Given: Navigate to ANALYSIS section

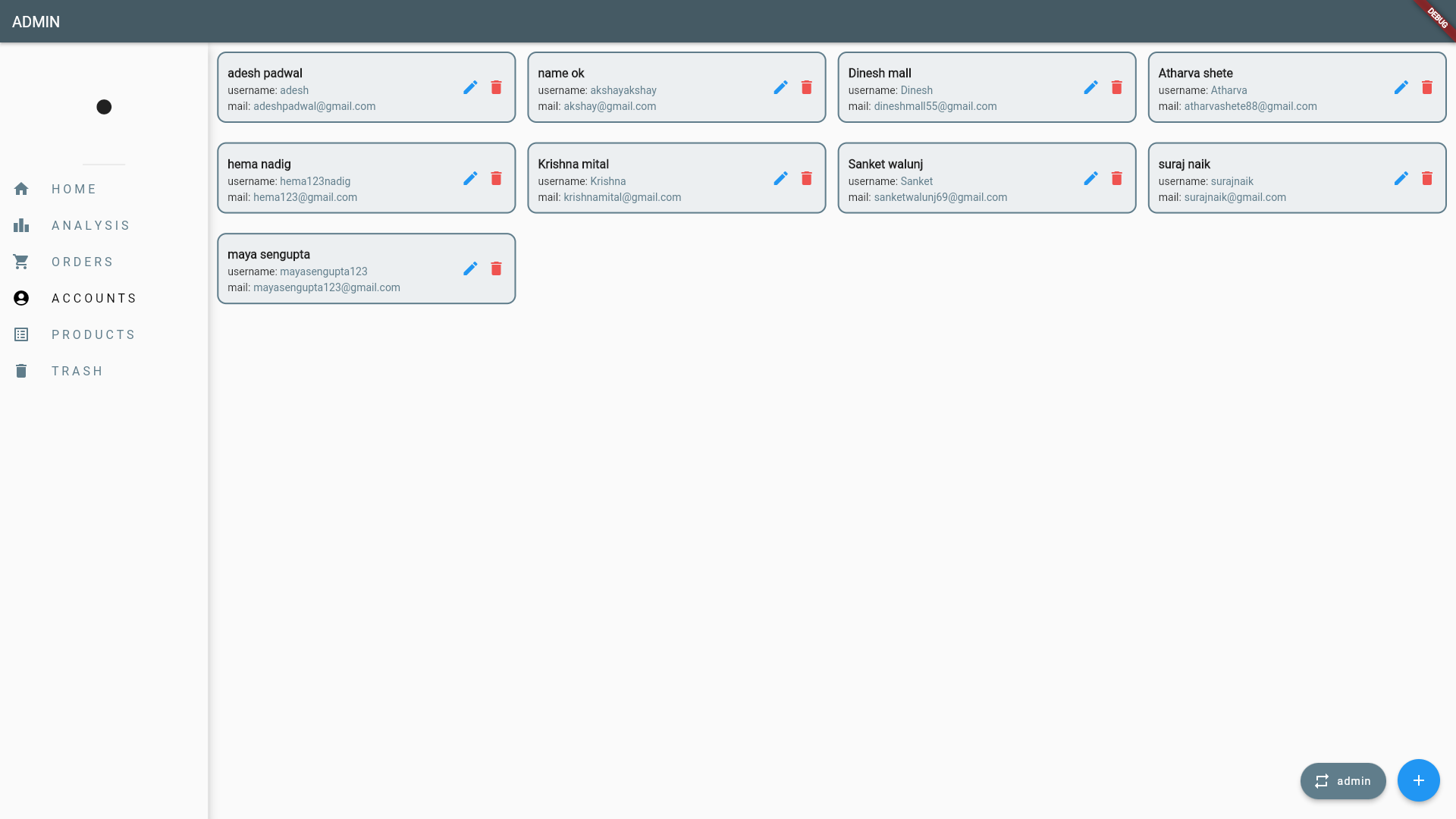Looking at the screenshot, I should (x=91, y=225).
